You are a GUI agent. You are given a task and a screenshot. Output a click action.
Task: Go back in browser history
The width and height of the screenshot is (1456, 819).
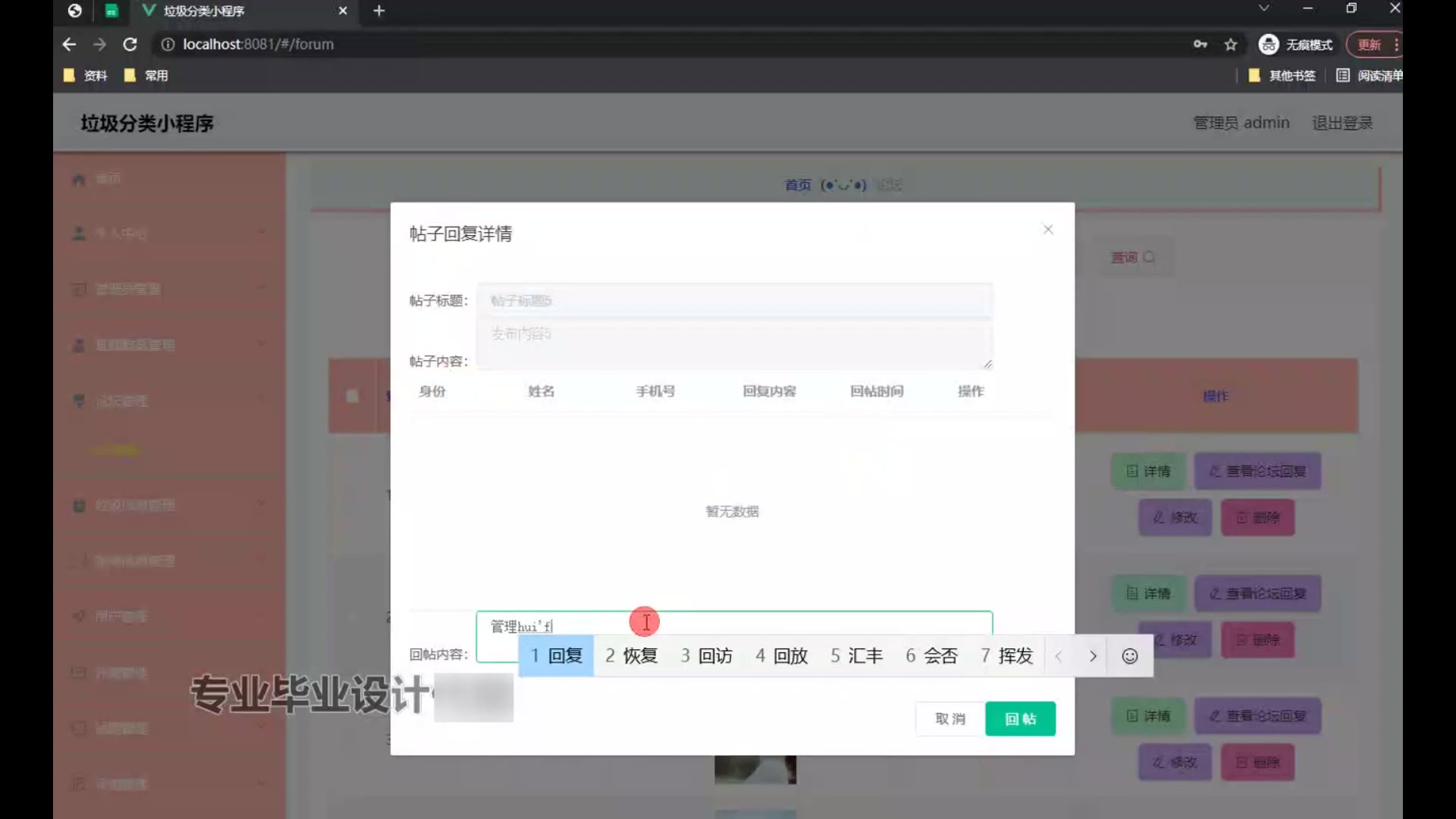(69, 45)
